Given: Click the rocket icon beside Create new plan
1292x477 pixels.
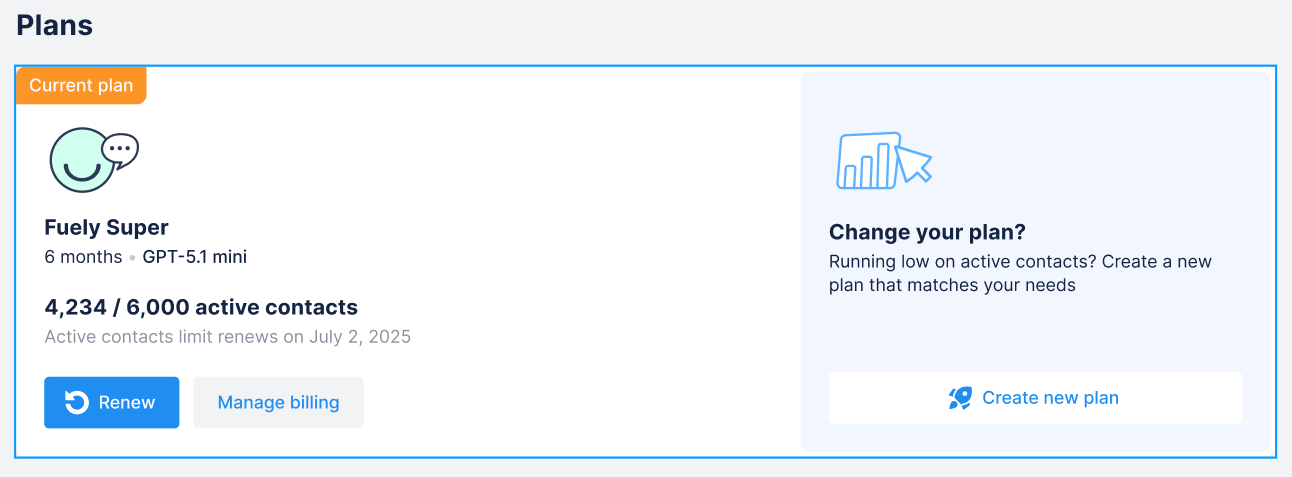Looking at the screenshot, I should coord(960,398).
